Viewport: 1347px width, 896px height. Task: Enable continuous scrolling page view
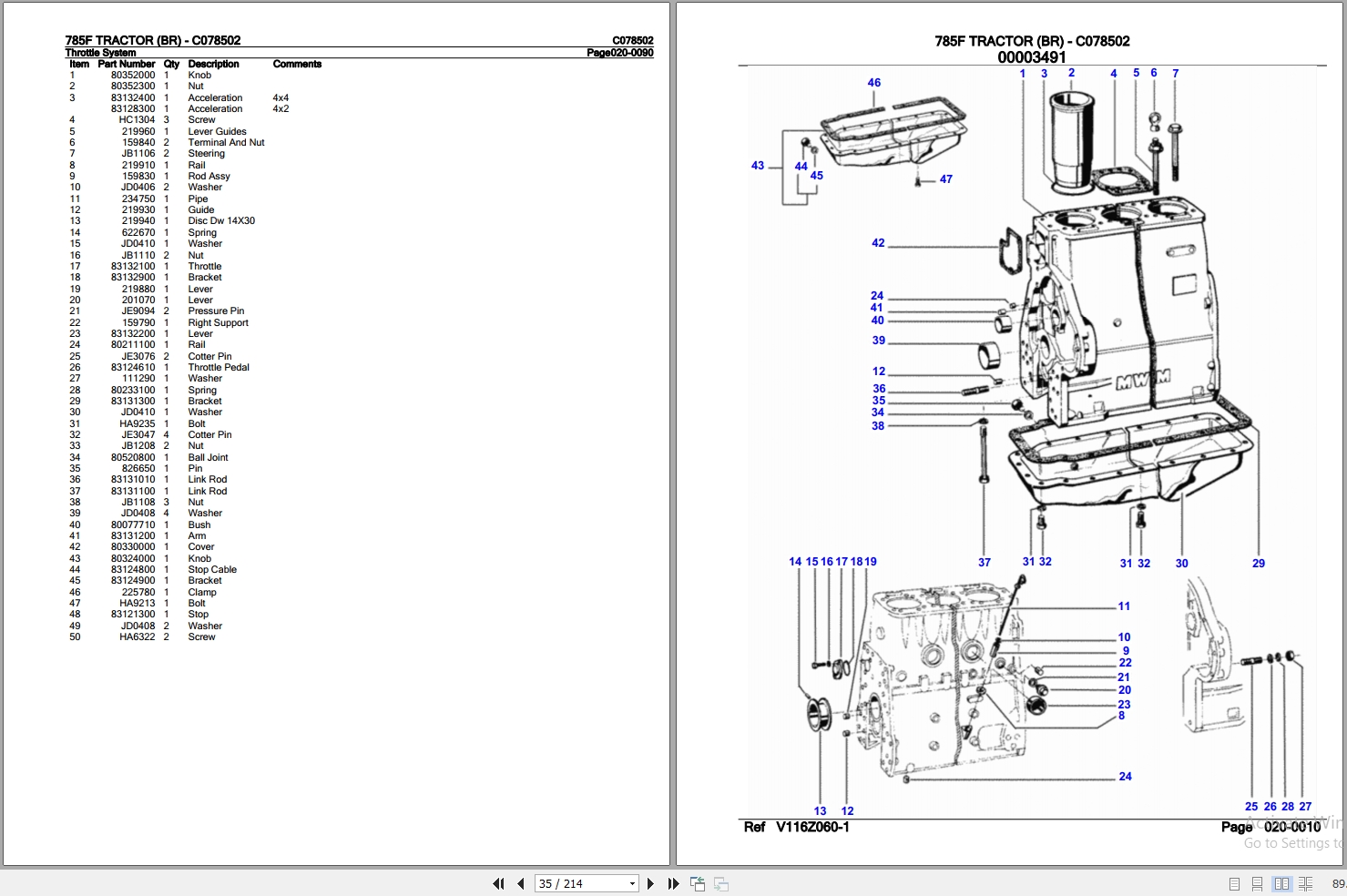1258,883
